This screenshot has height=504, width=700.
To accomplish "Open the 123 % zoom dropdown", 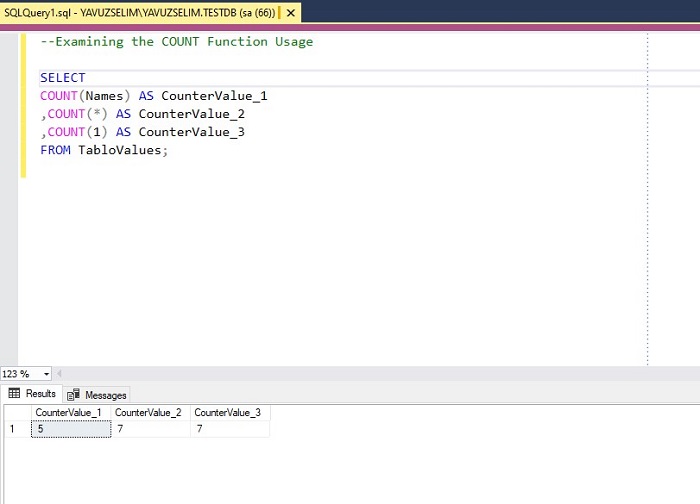I will click(x=46, y=374).
